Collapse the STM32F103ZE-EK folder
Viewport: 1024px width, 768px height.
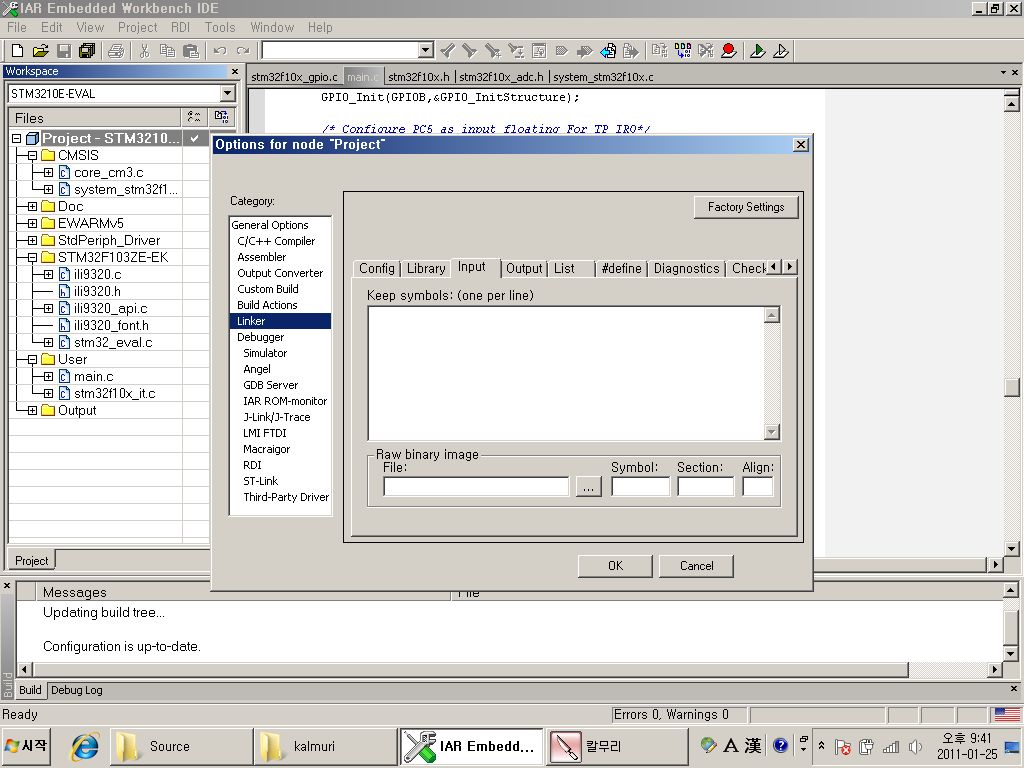click(x=32, y=257)
